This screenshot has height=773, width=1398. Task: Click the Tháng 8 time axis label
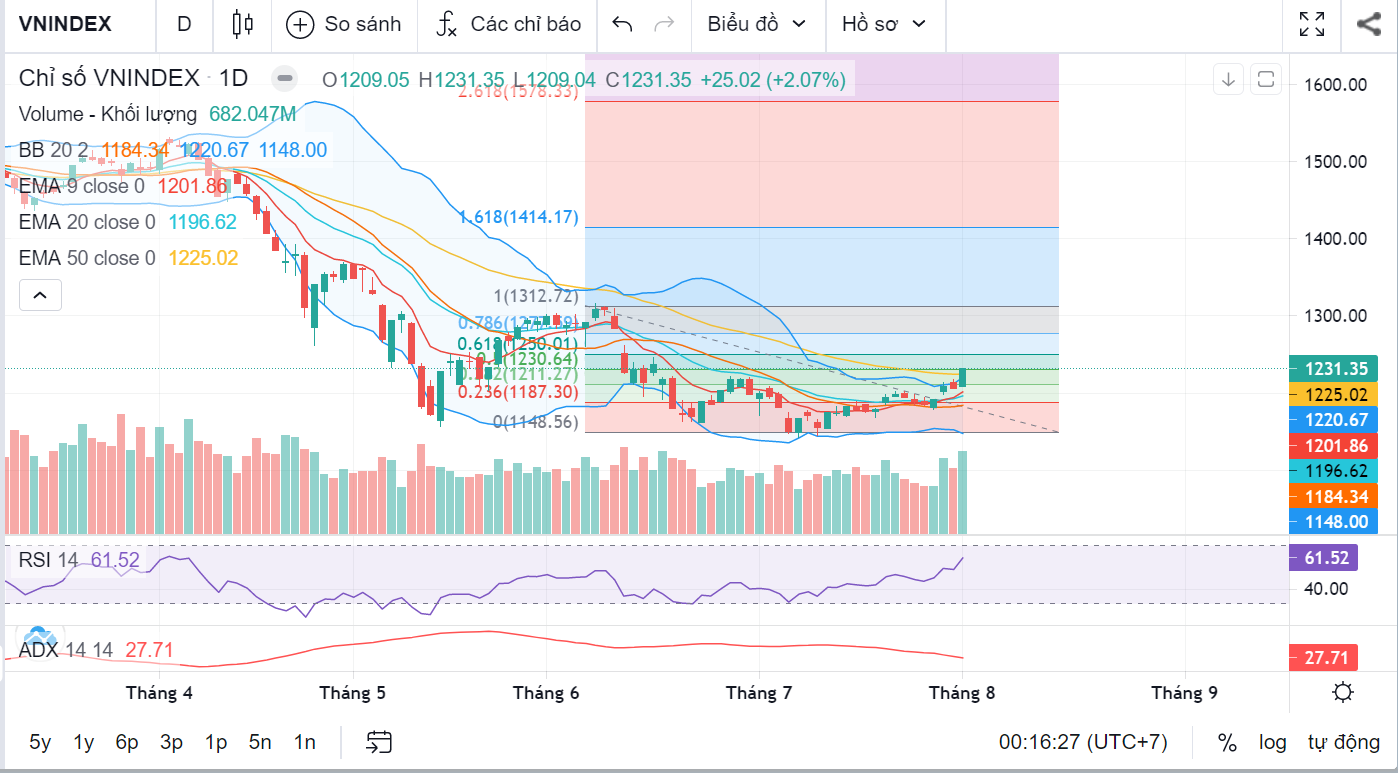point(962,692)
